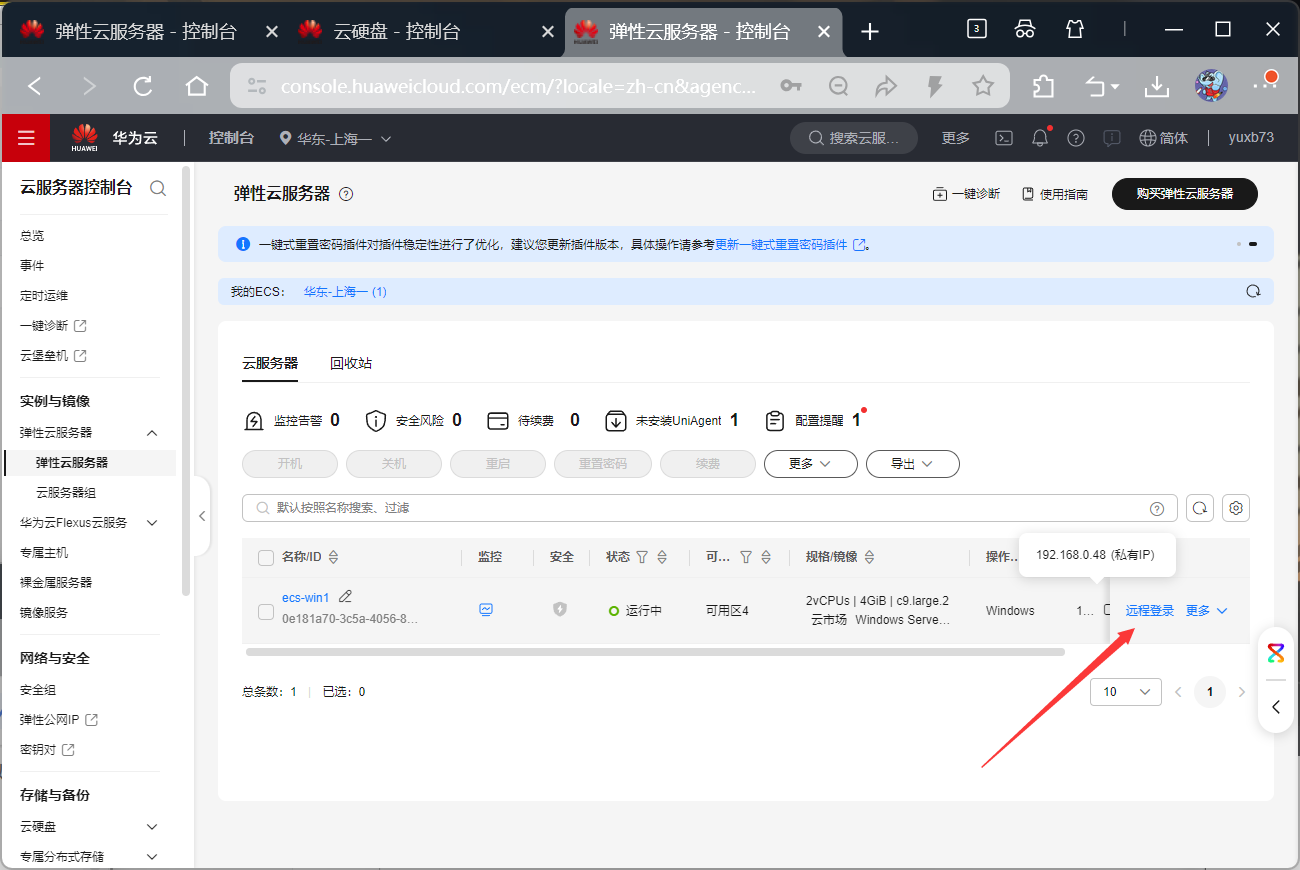The height and width of the screenshot is (870, 1300).
Task: Open the notifications bell
Action: pos(1041,138)
